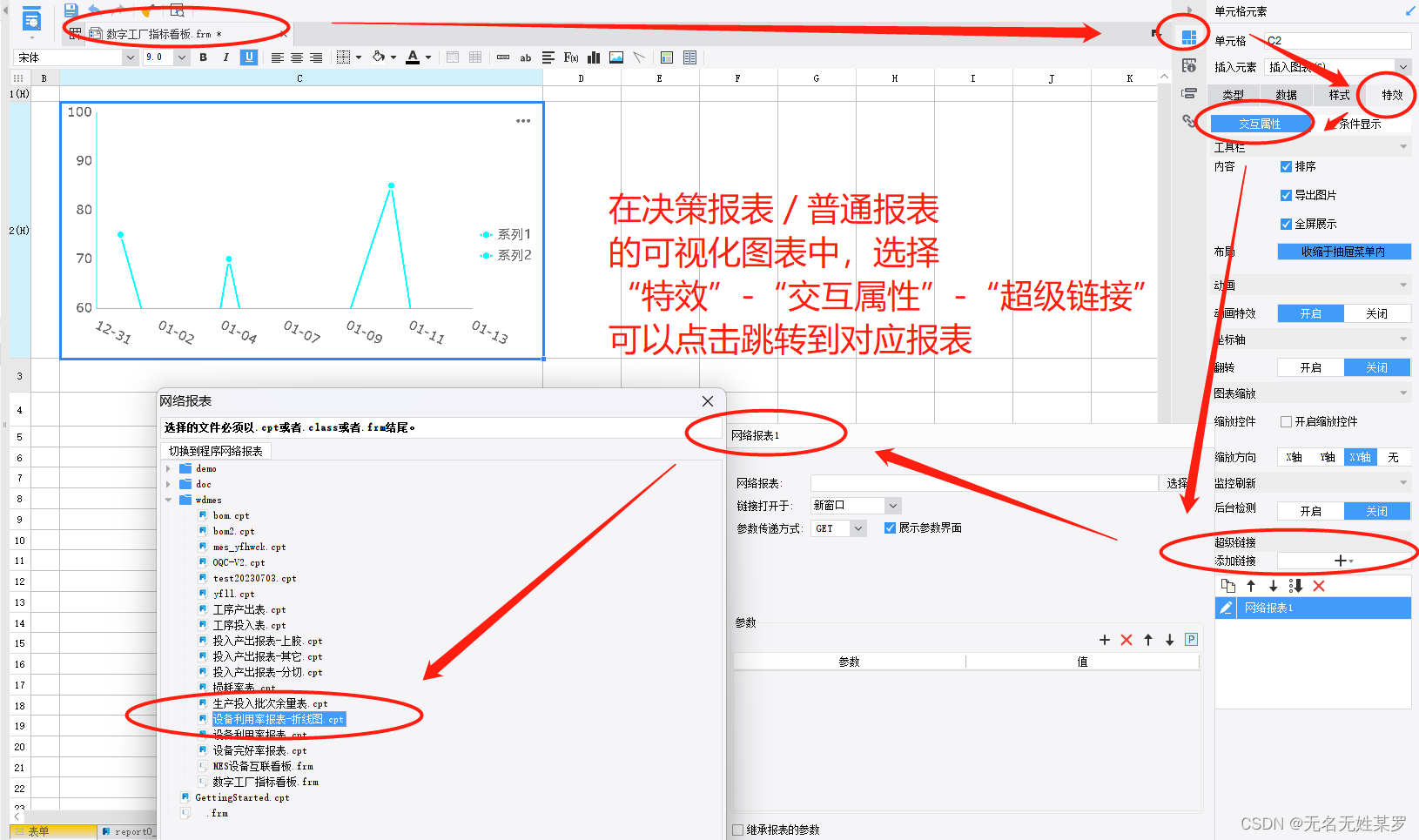The height and width of the screenshot is (840, 1419).
Task: Center align cell text
Action: tap(297, 57)
